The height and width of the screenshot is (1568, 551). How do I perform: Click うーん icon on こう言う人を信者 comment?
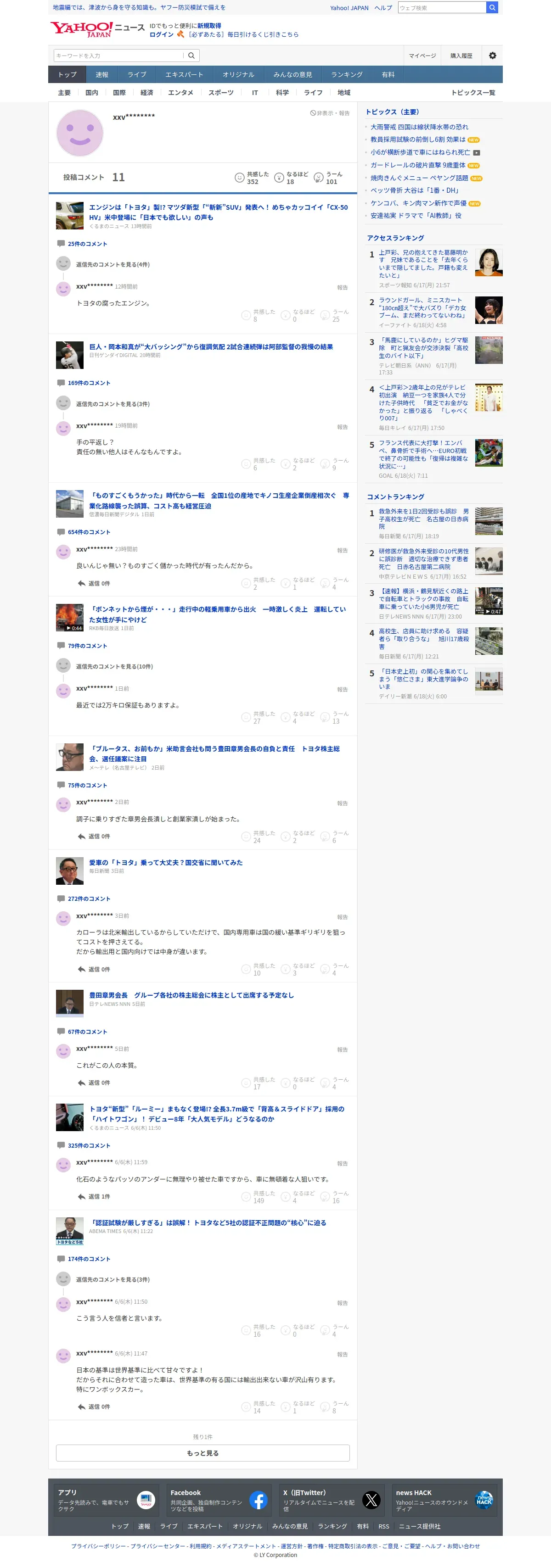325,1330
